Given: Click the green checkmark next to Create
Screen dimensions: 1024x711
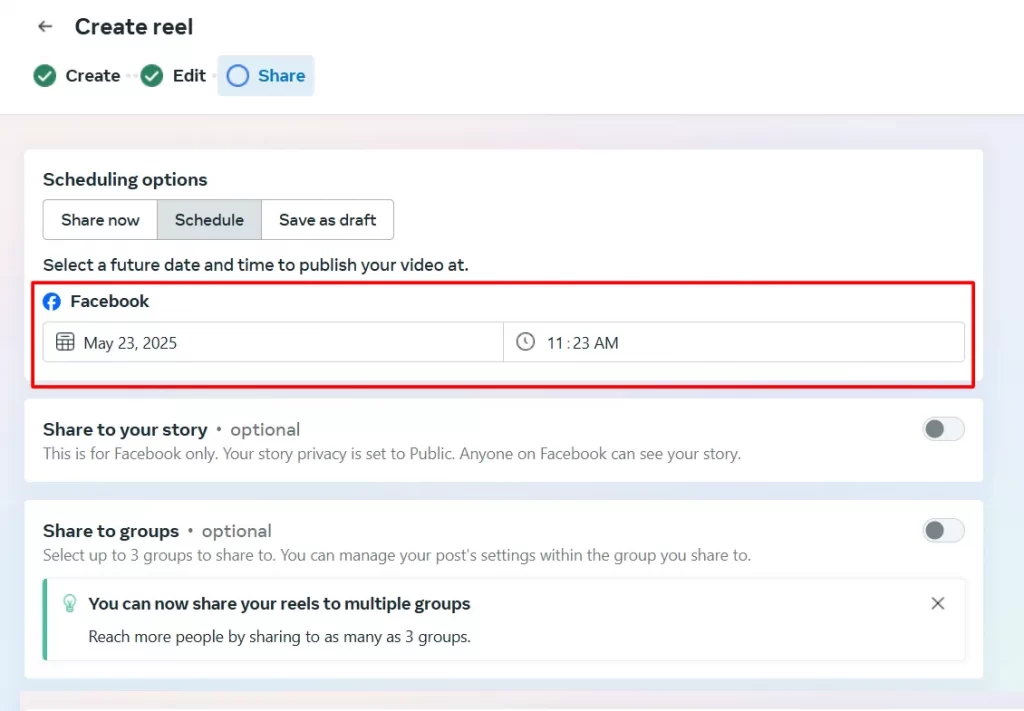Looking at the screenshot, I should 44,76.
